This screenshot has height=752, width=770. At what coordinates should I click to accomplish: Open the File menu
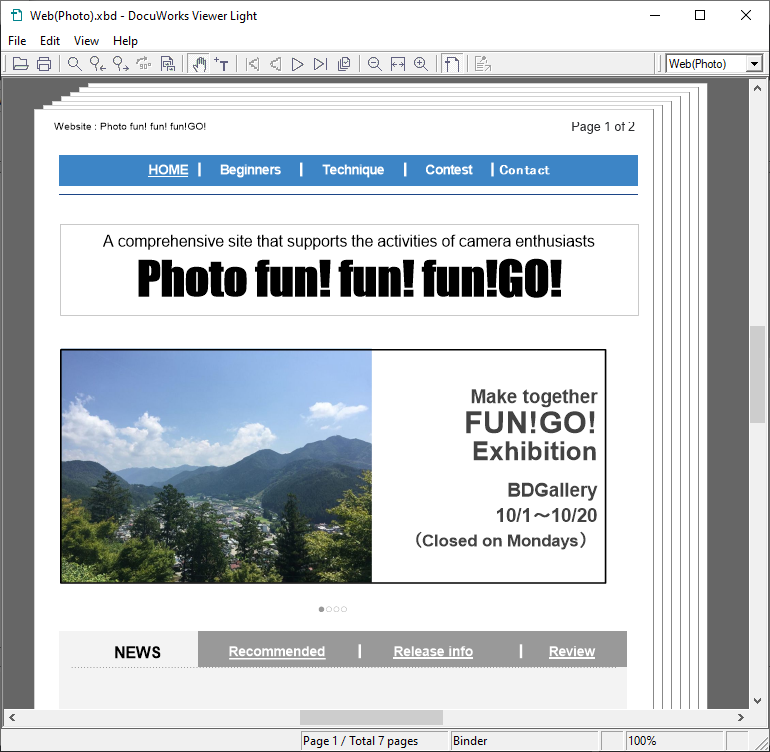click(x=17, y=41)
